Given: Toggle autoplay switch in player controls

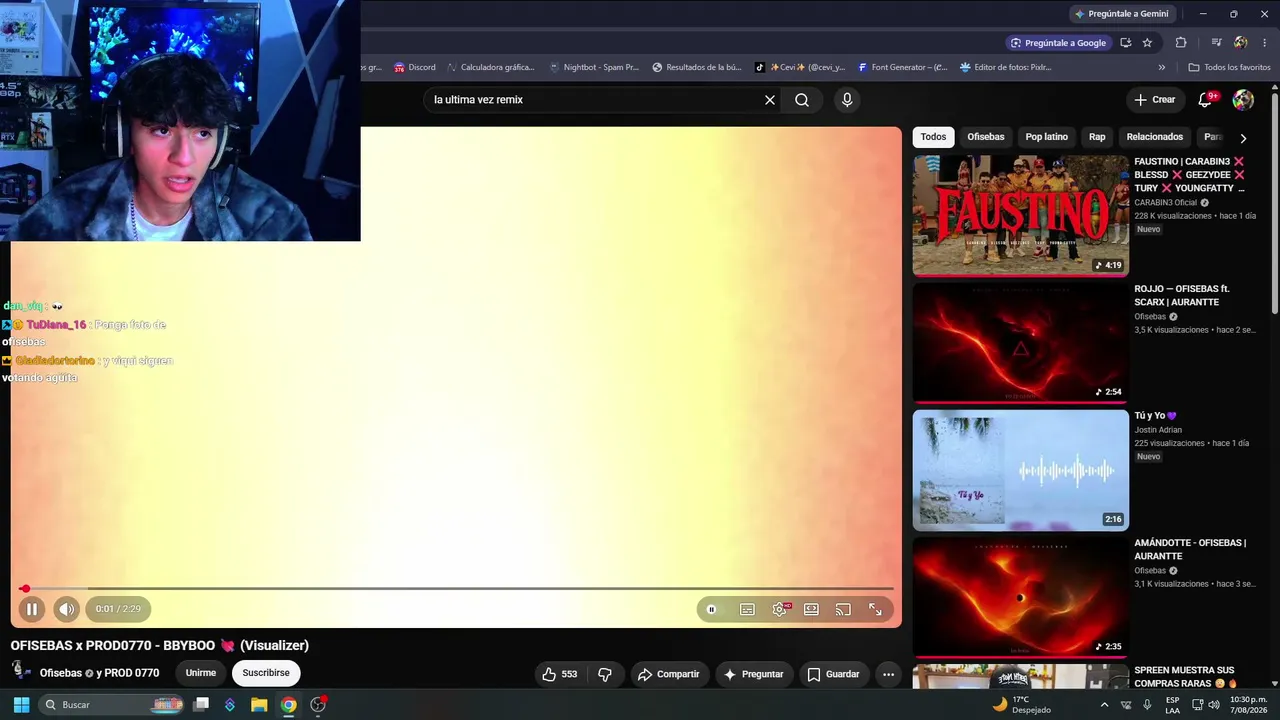Looking at the screenshot, I should pyautogui.click(x=711, y=609).
